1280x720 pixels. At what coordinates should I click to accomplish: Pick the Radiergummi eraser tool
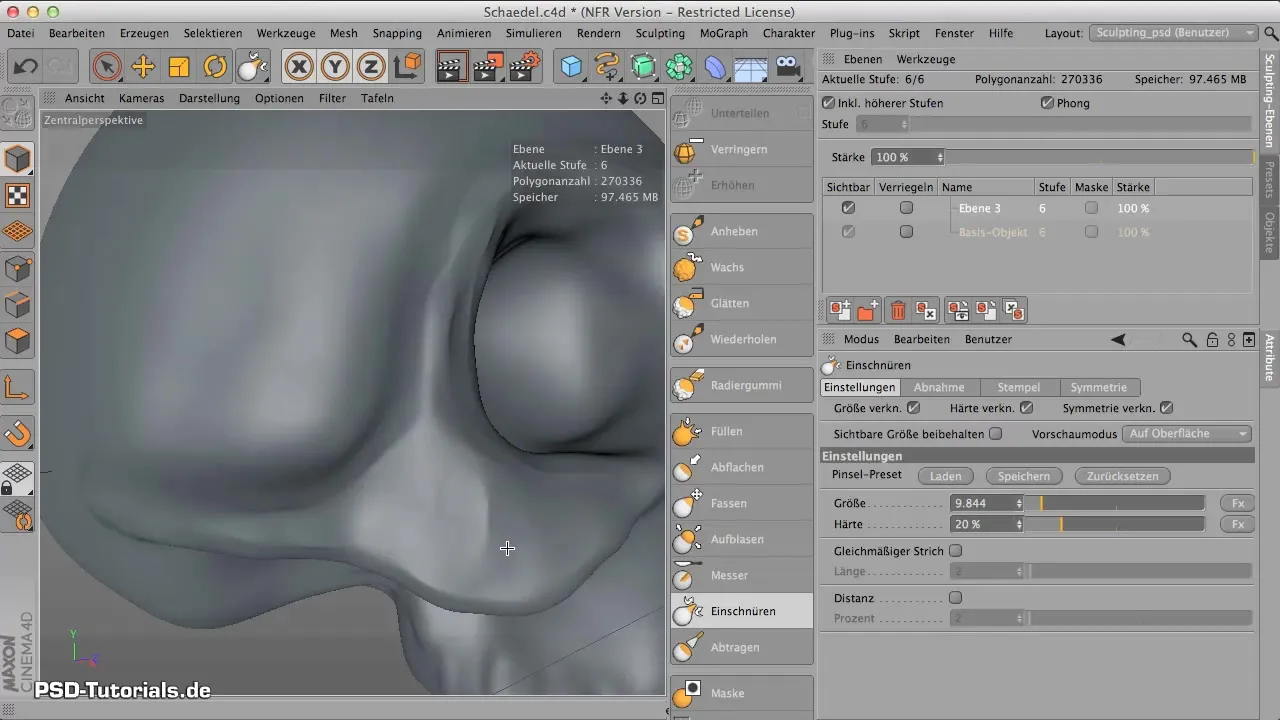pos(741,385)
